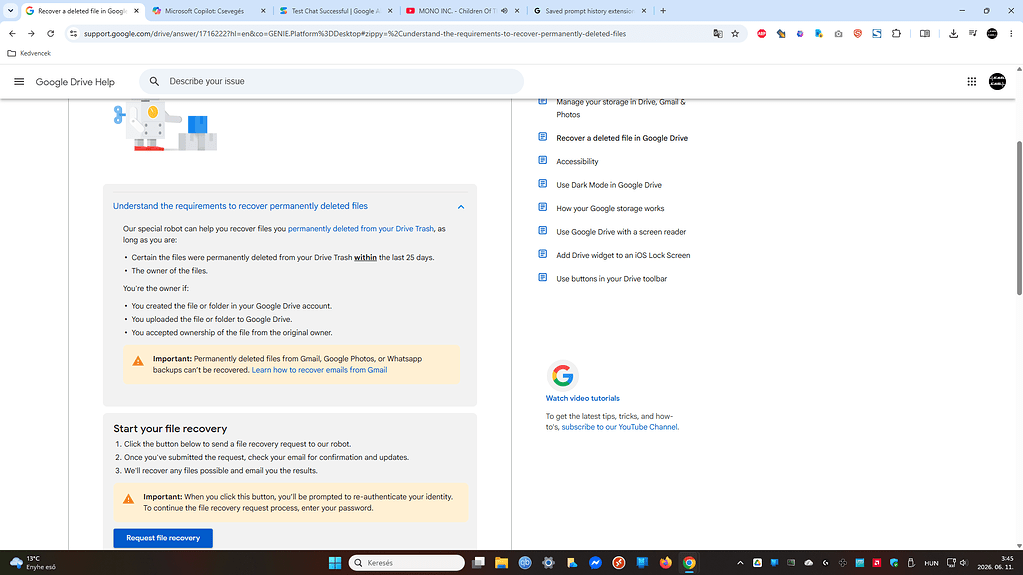Open the Windows Start menu
The image size is (1023, 575).
[335, 563]
